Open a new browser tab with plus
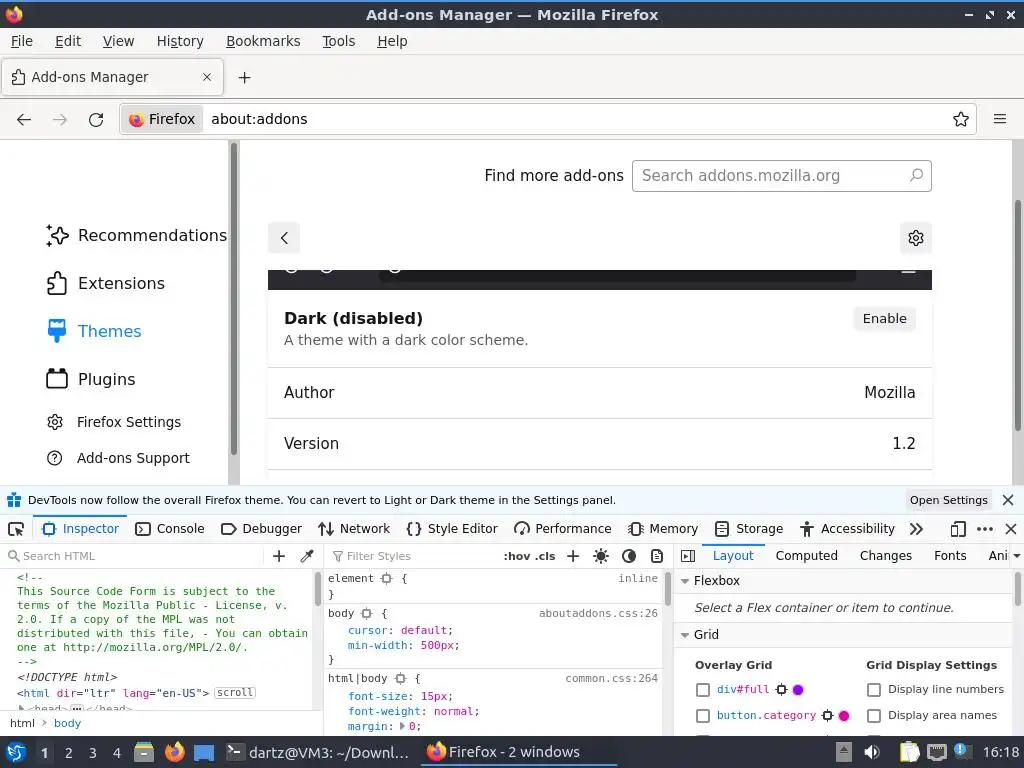 pos(244,78)
